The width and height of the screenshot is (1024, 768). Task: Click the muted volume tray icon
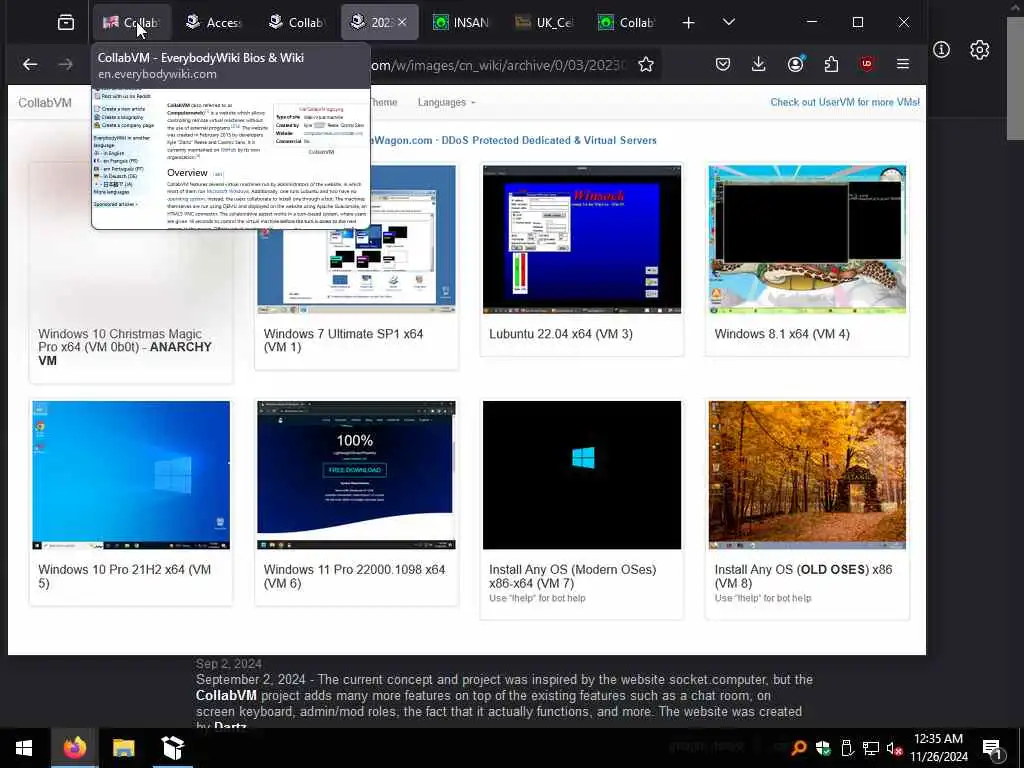[894, 748]
